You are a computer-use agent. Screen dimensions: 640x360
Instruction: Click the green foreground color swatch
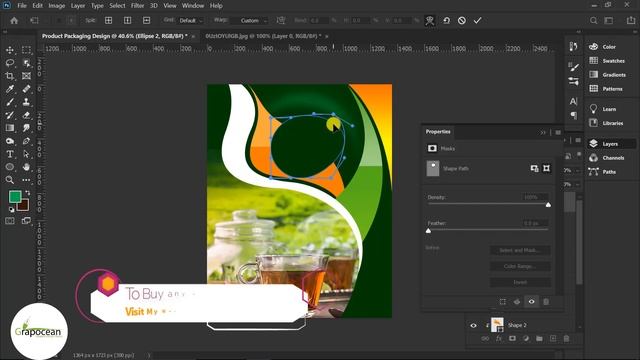click(x=15, y=197)
